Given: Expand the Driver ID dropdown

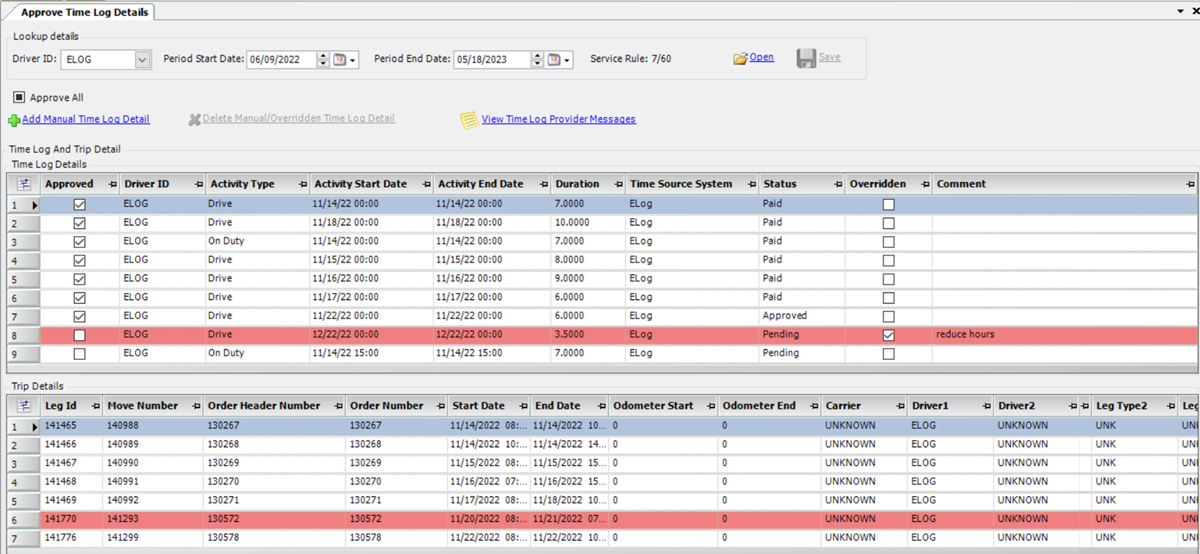Looking at the screenshot, I should tap(142, 60).
